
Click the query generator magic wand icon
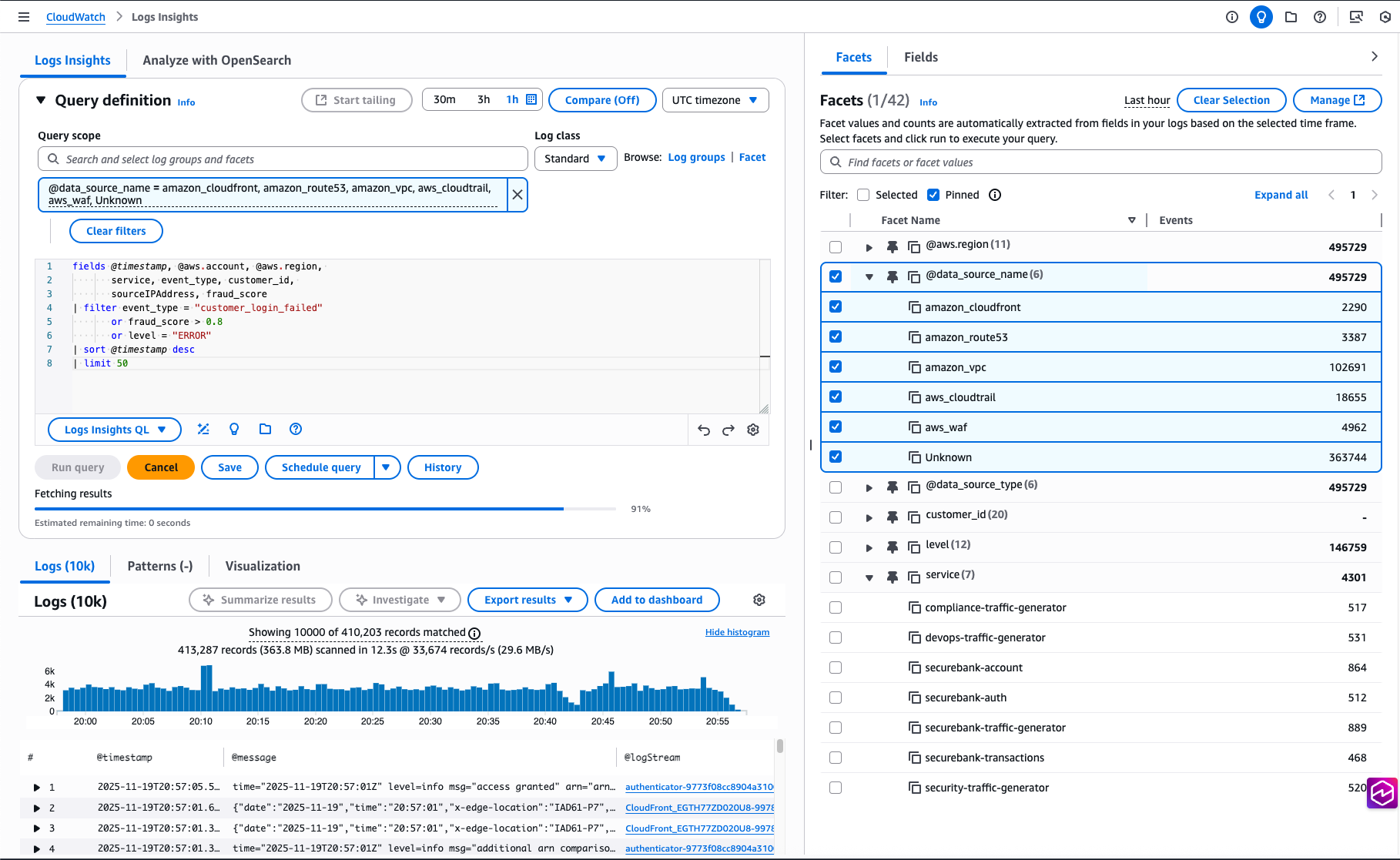[x=203, y=429]
